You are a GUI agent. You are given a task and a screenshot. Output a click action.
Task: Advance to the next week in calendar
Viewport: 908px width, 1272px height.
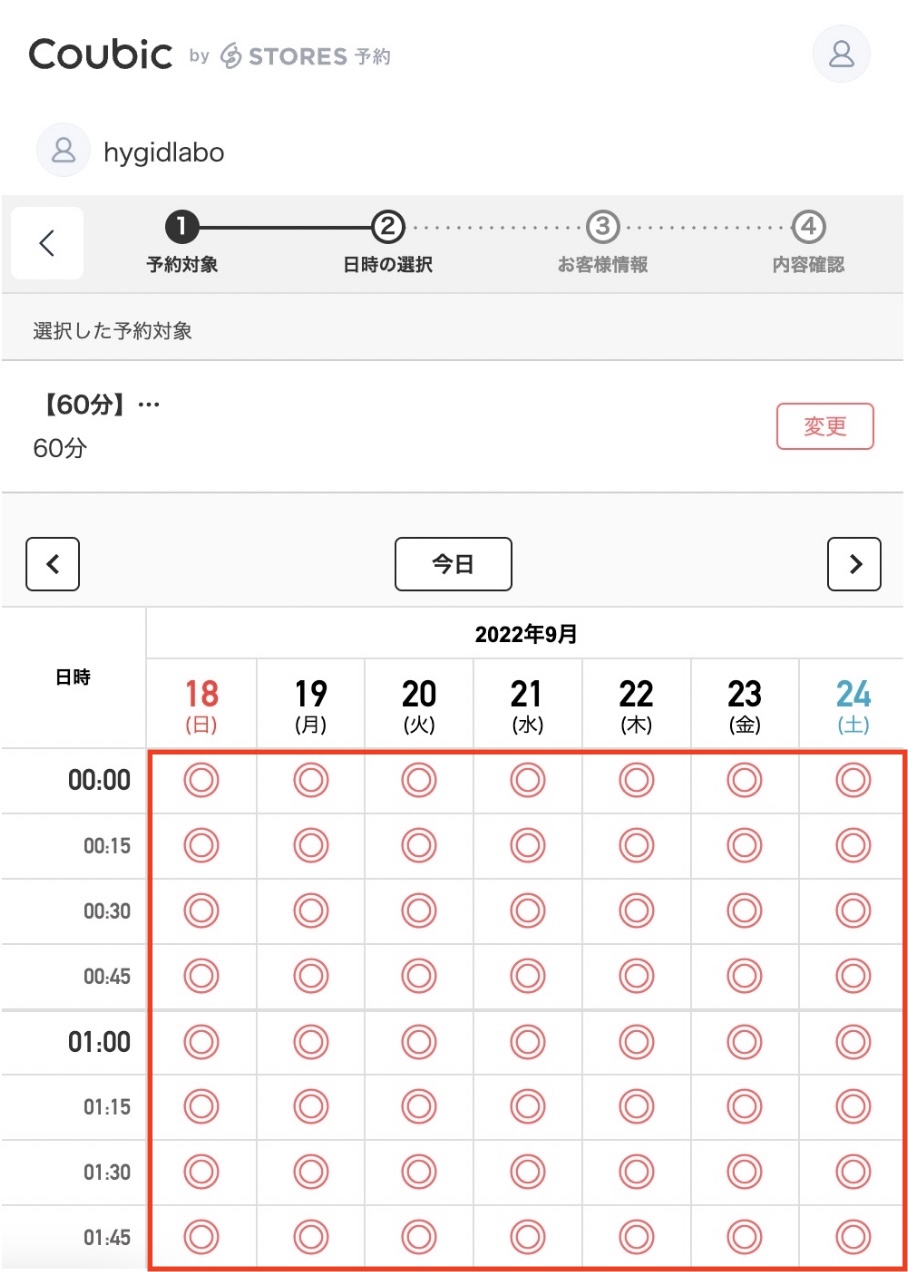pyautogui.click(x=853, y=564)
